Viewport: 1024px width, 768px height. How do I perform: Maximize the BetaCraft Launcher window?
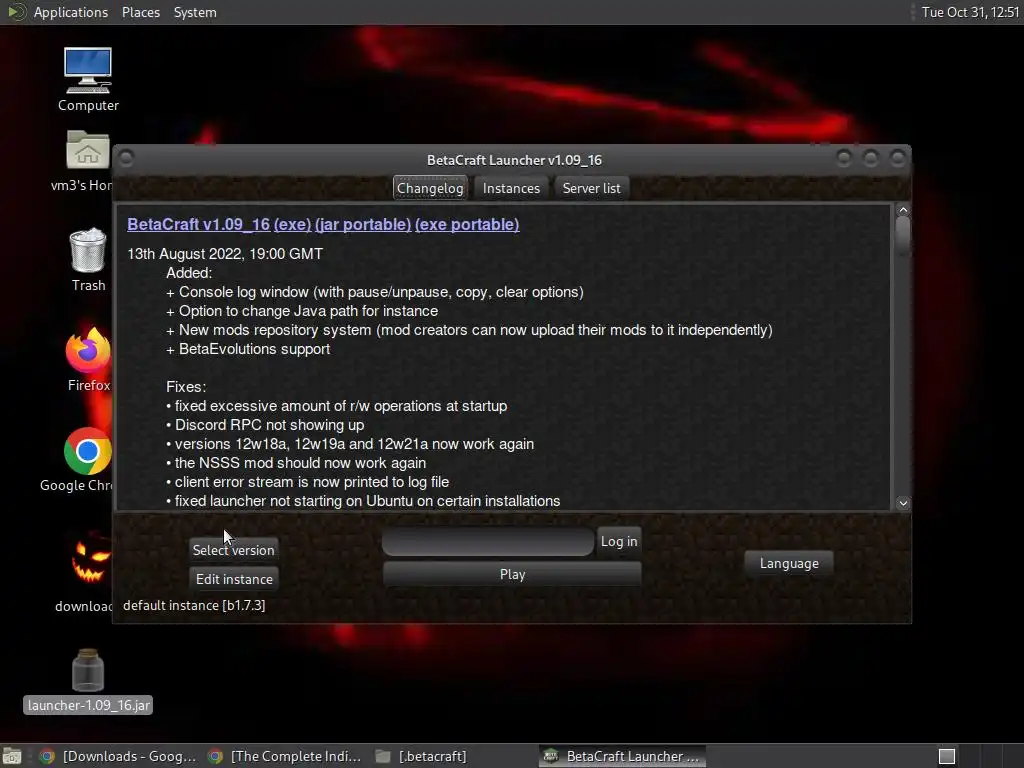coord(871,158)
